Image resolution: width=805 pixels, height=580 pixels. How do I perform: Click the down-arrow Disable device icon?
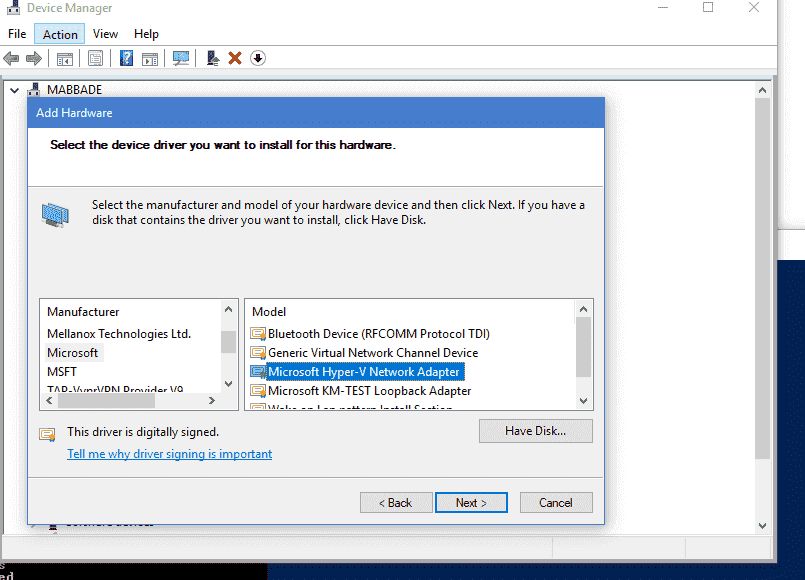click(x=258, y=58)
